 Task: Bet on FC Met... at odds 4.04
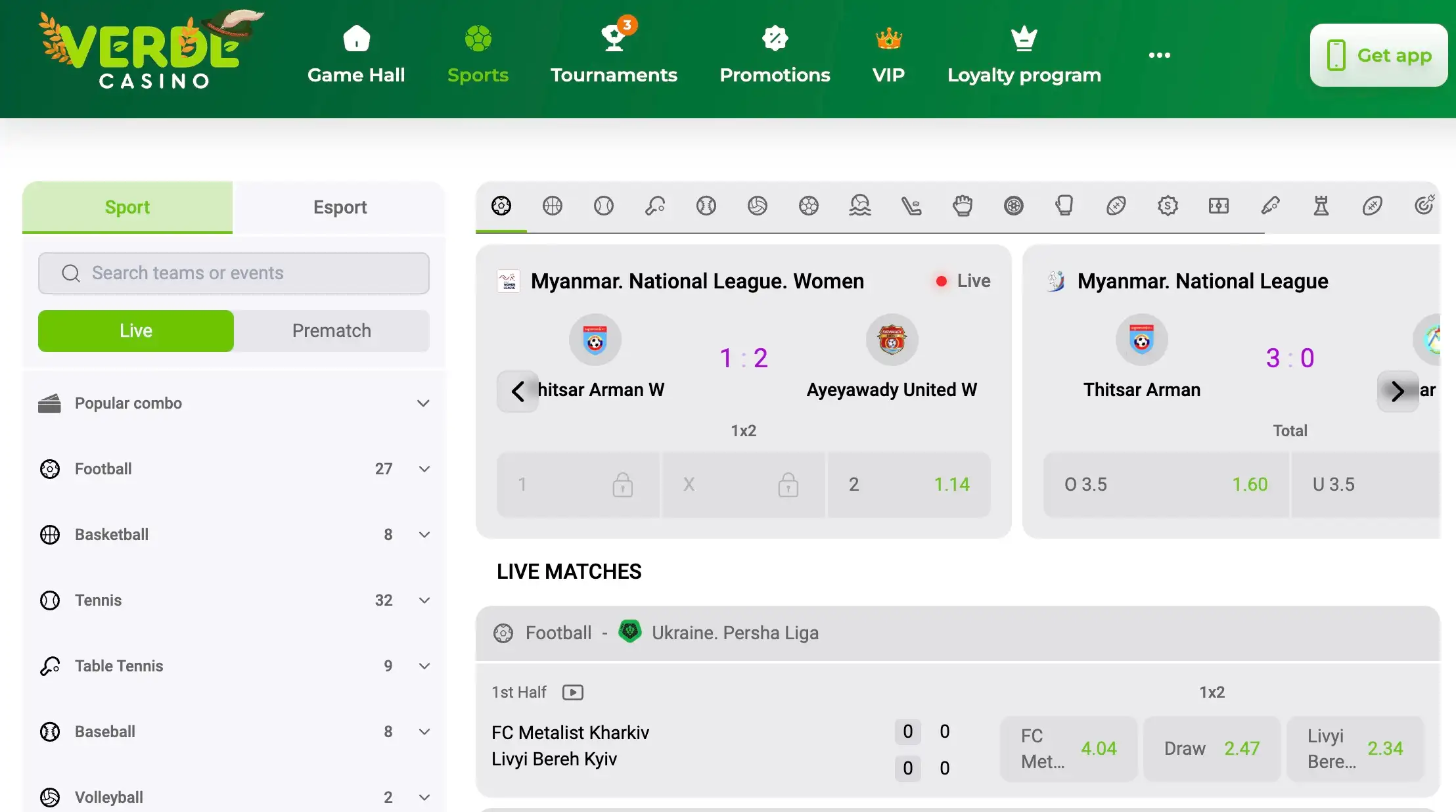click(x=1068, y=749)
